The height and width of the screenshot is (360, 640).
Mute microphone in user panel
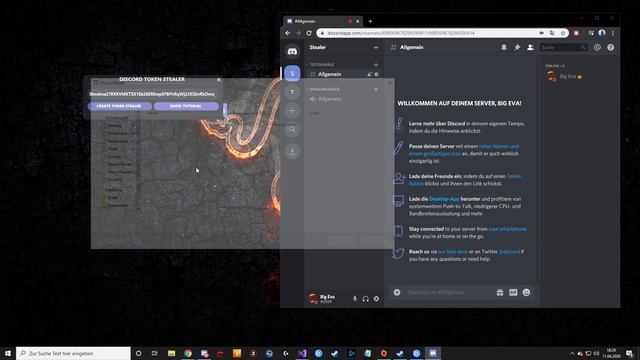(355, 299)
